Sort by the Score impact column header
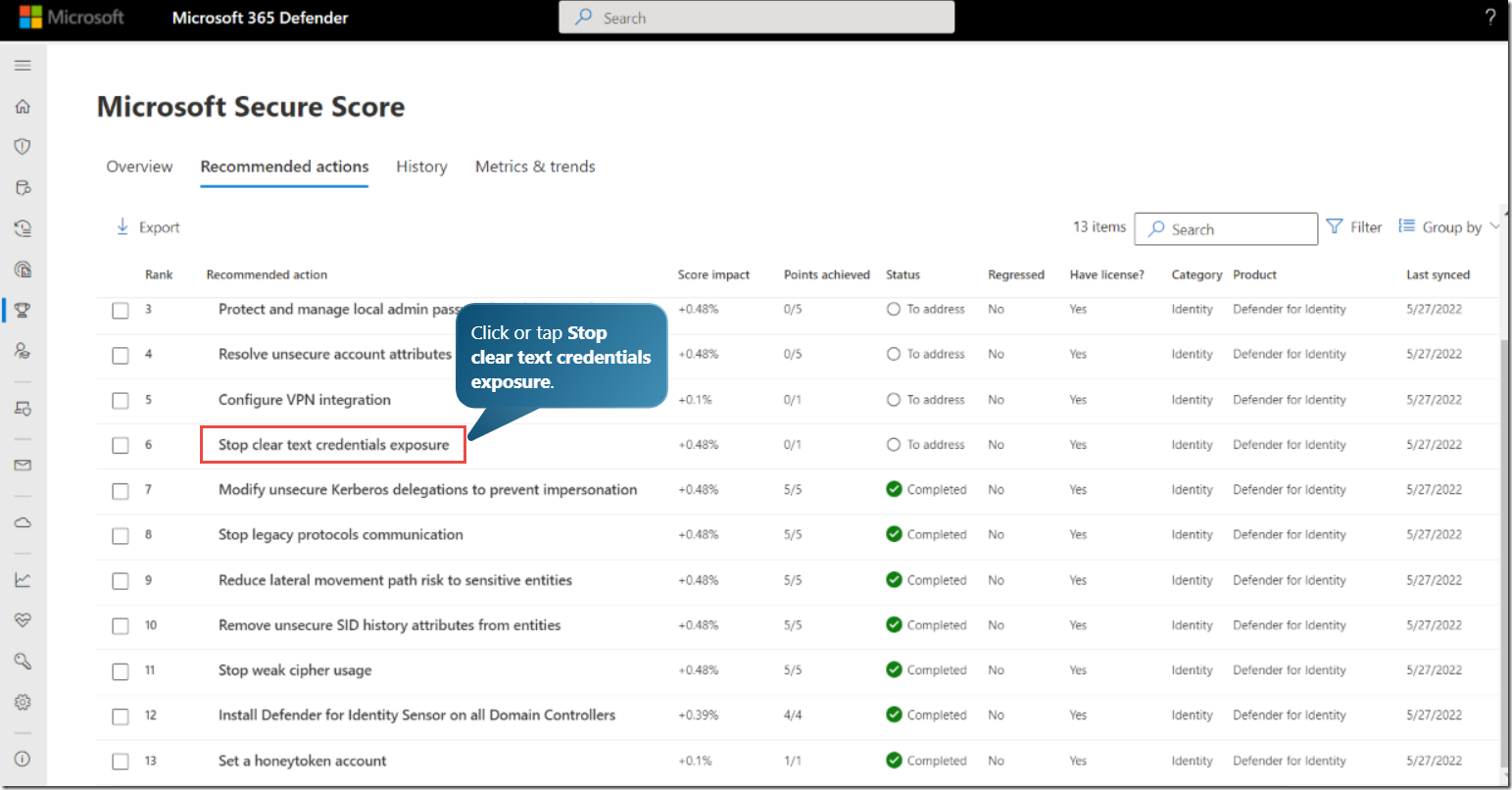1512x790 pixels. coord(713,274)
